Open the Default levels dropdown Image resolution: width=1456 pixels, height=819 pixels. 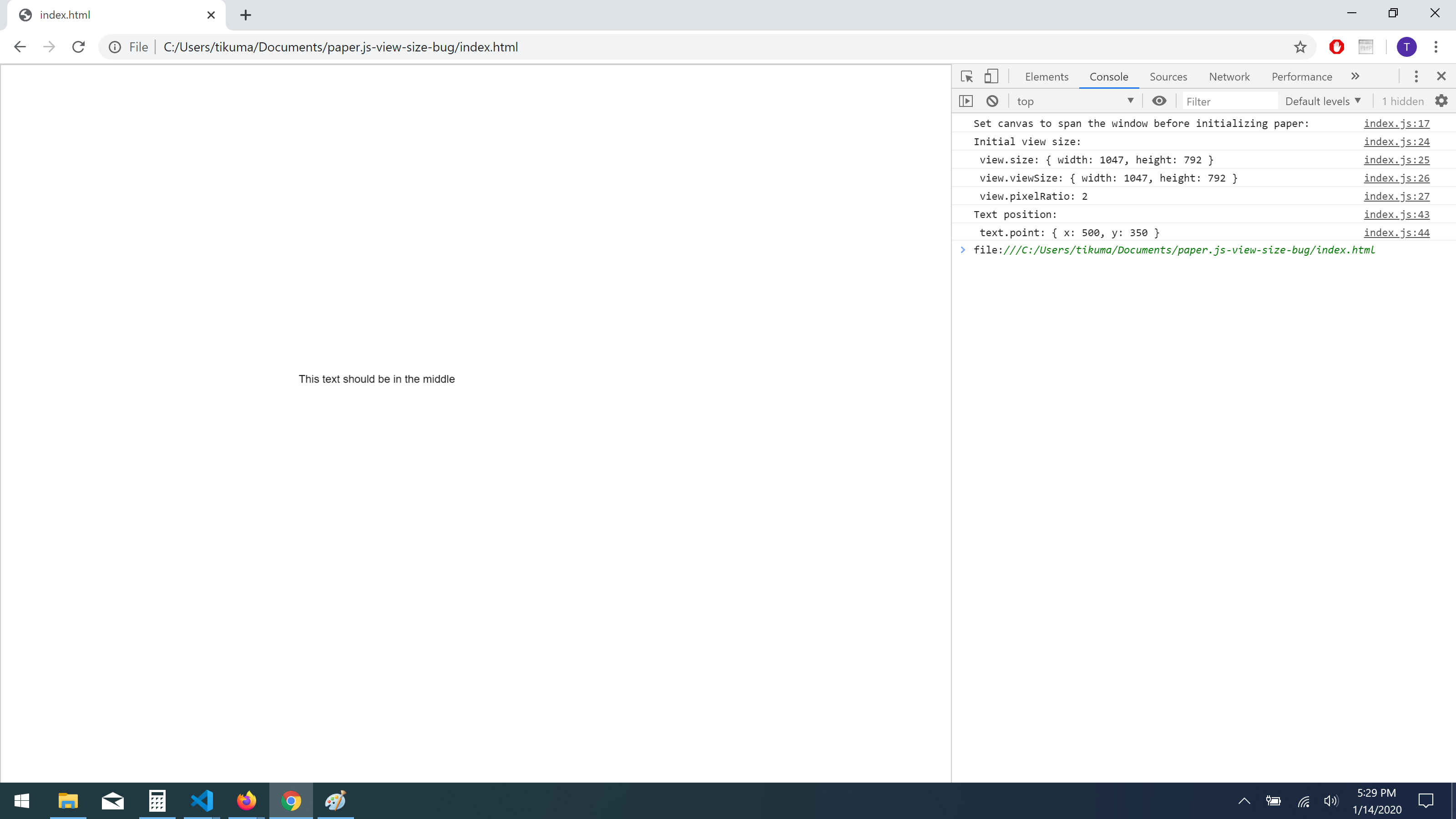point(1323,101)
